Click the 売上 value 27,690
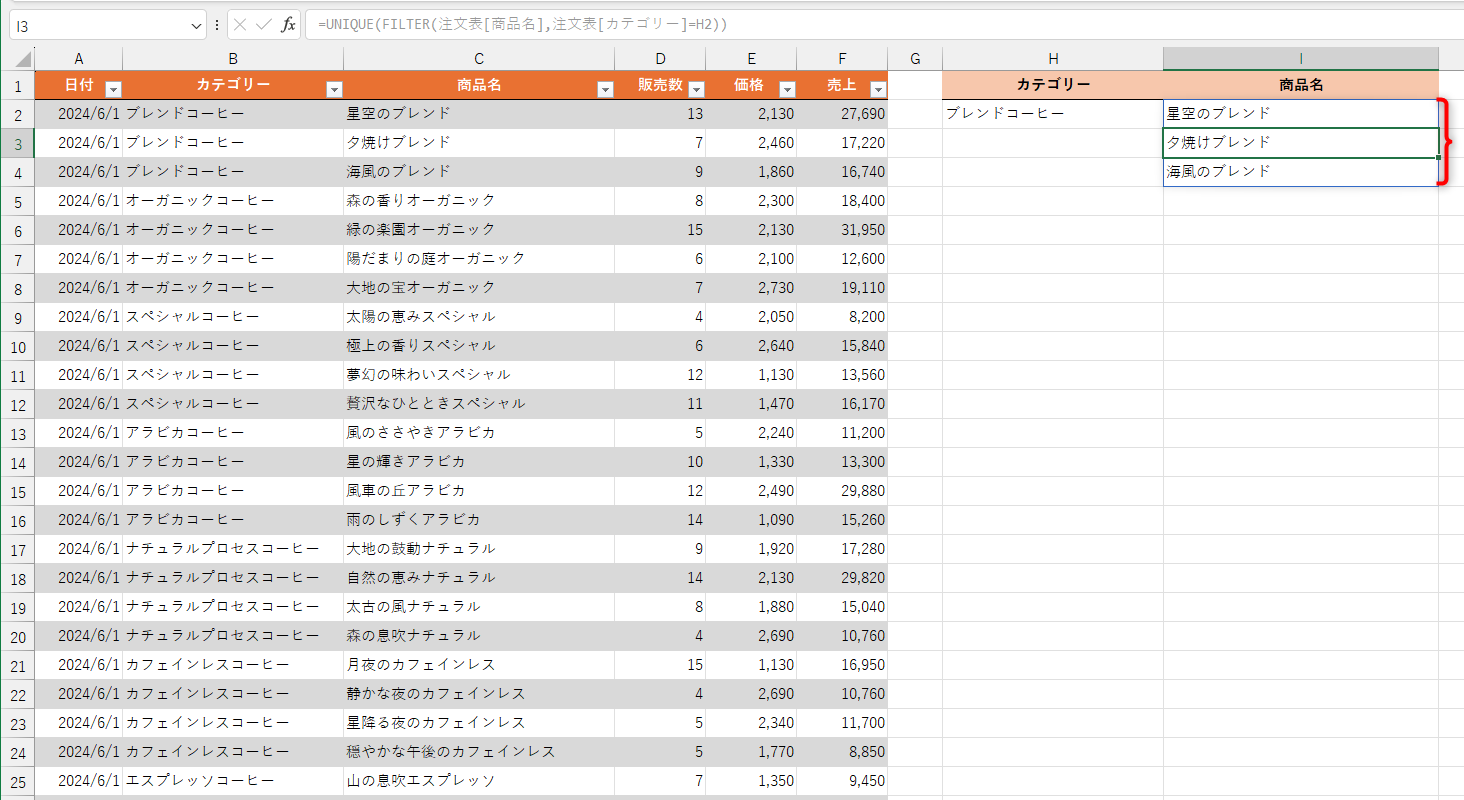The height and width of the screenshot is (800, 1464). pos(842,114)
